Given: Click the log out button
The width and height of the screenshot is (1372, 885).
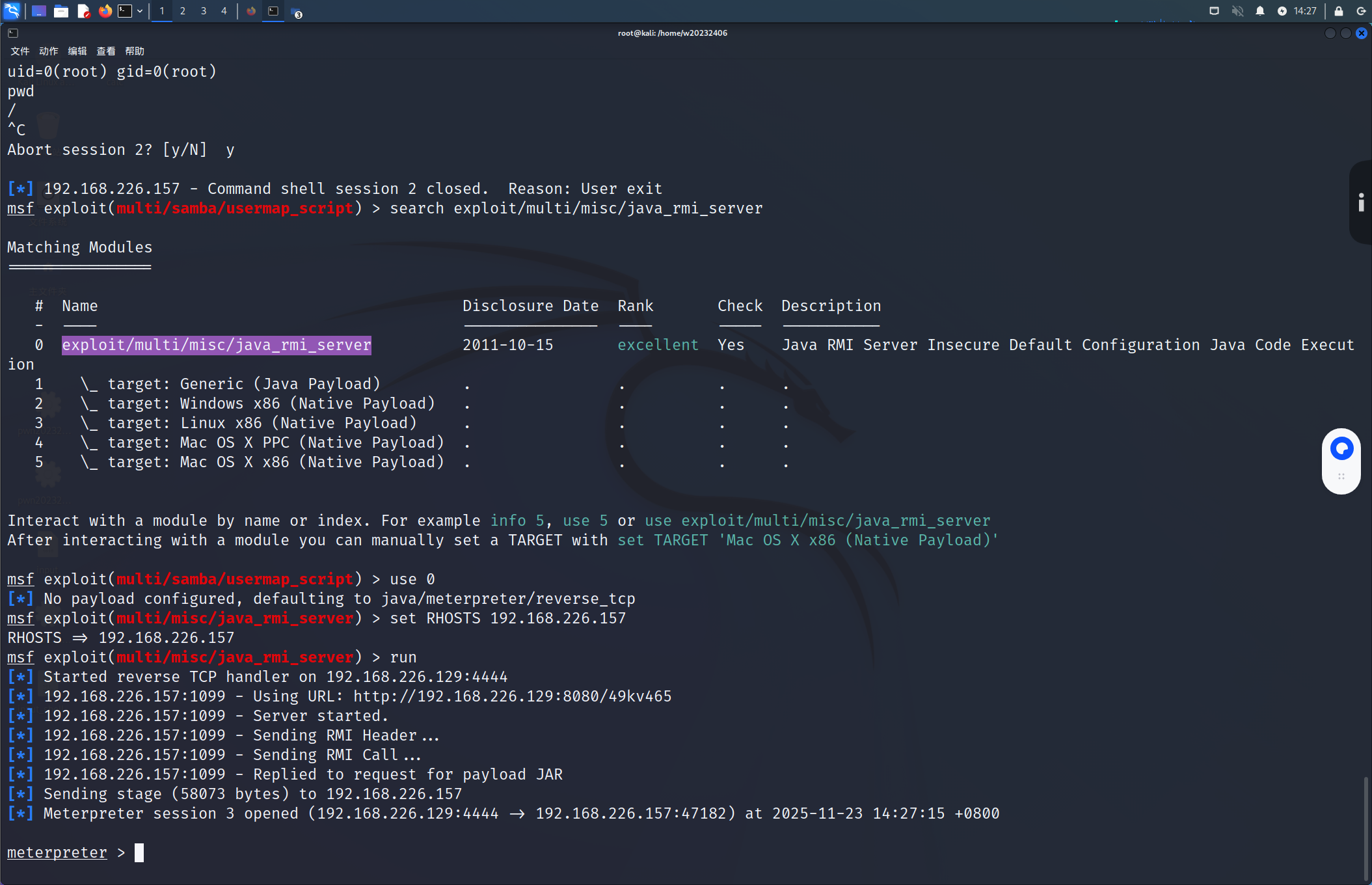Looking at the screenshot, I should pos(1360,11).
